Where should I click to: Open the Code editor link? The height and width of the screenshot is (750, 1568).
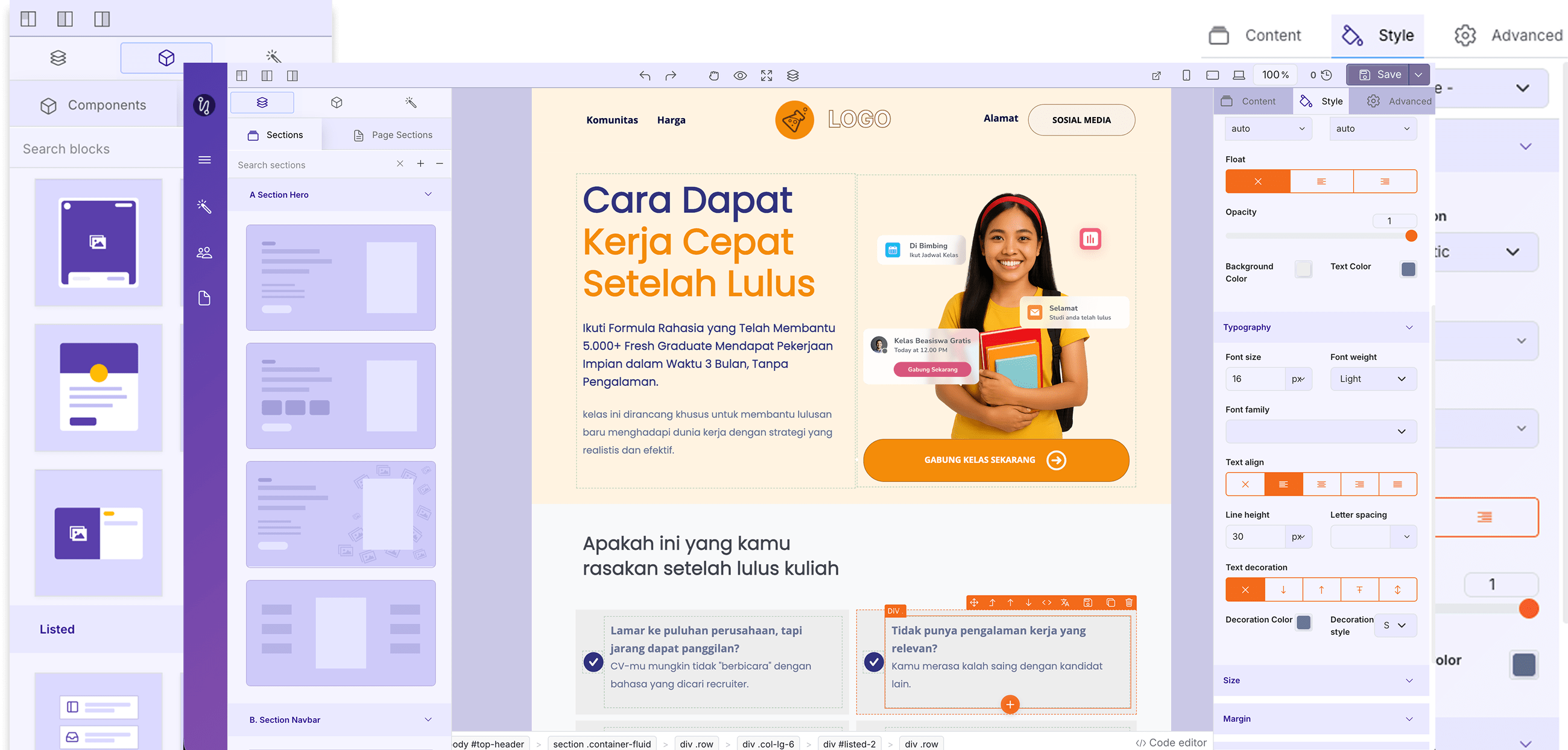tap(1171, 742)
